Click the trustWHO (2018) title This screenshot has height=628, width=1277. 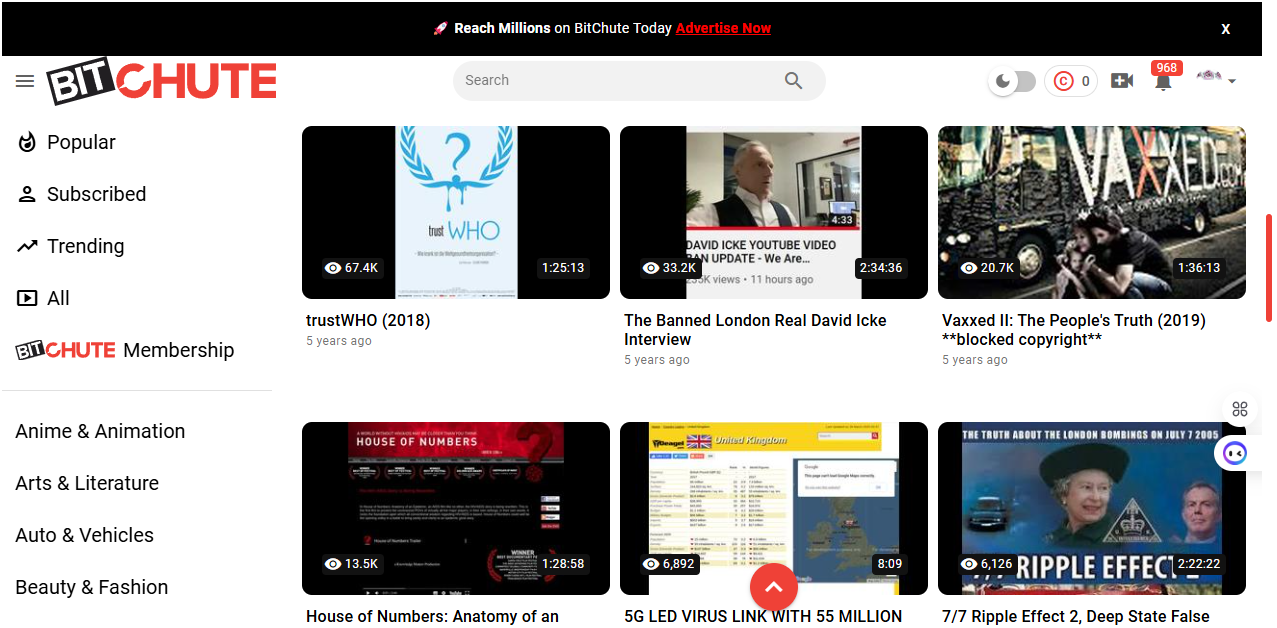(368, 320)
